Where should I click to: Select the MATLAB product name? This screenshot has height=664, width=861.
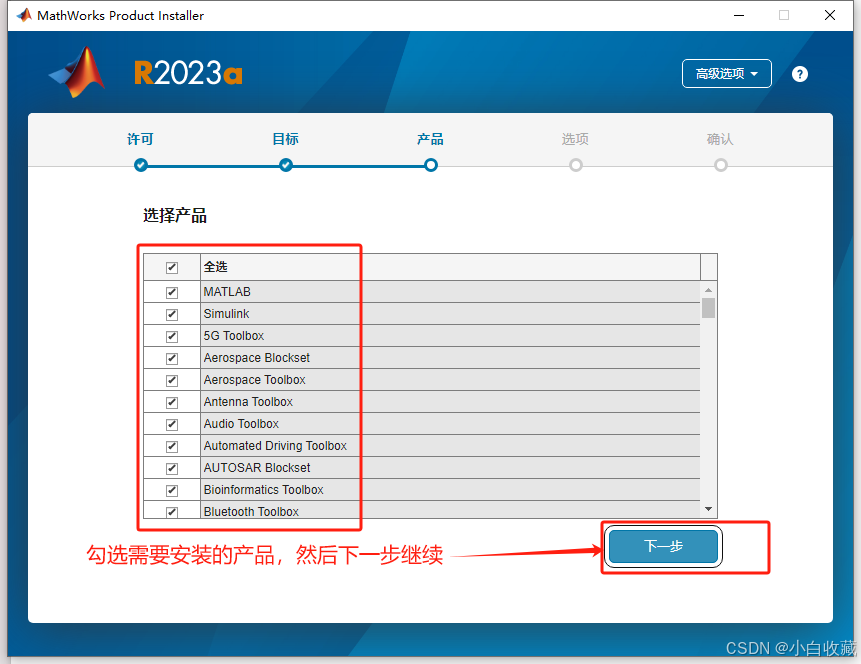tap(227, 292)
